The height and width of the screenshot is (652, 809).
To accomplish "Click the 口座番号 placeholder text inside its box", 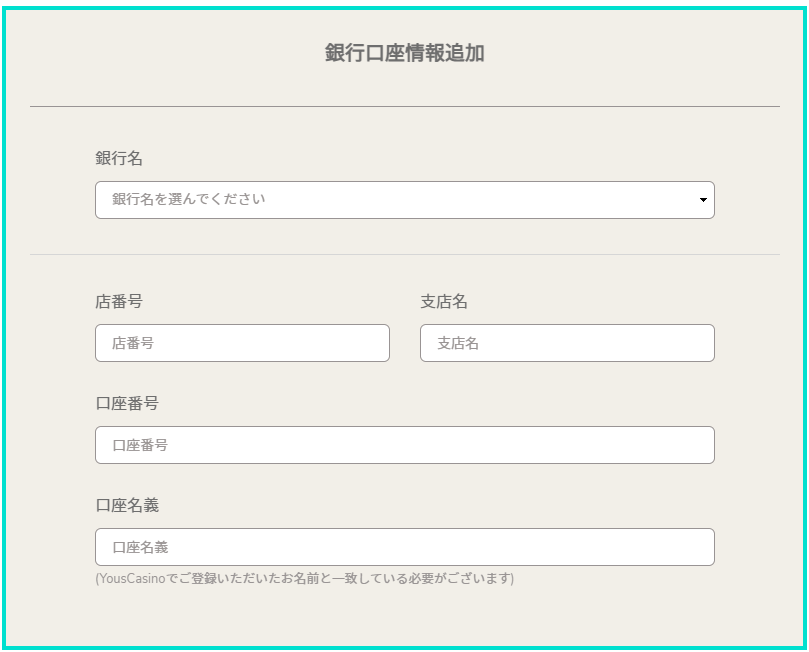I will (140, 445).
